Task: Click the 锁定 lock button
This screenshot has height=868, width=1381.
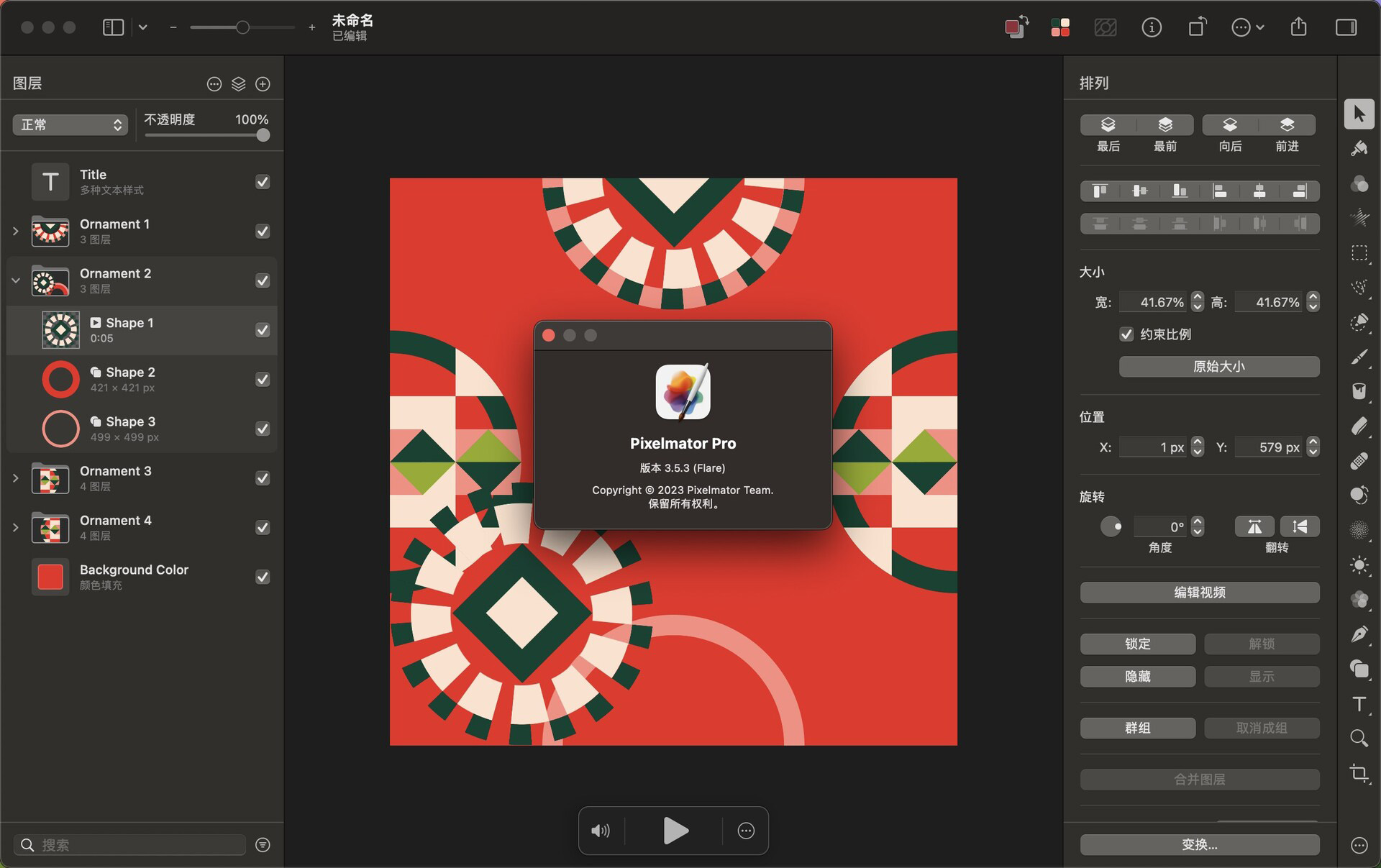Action: [x=1138, y=644]
